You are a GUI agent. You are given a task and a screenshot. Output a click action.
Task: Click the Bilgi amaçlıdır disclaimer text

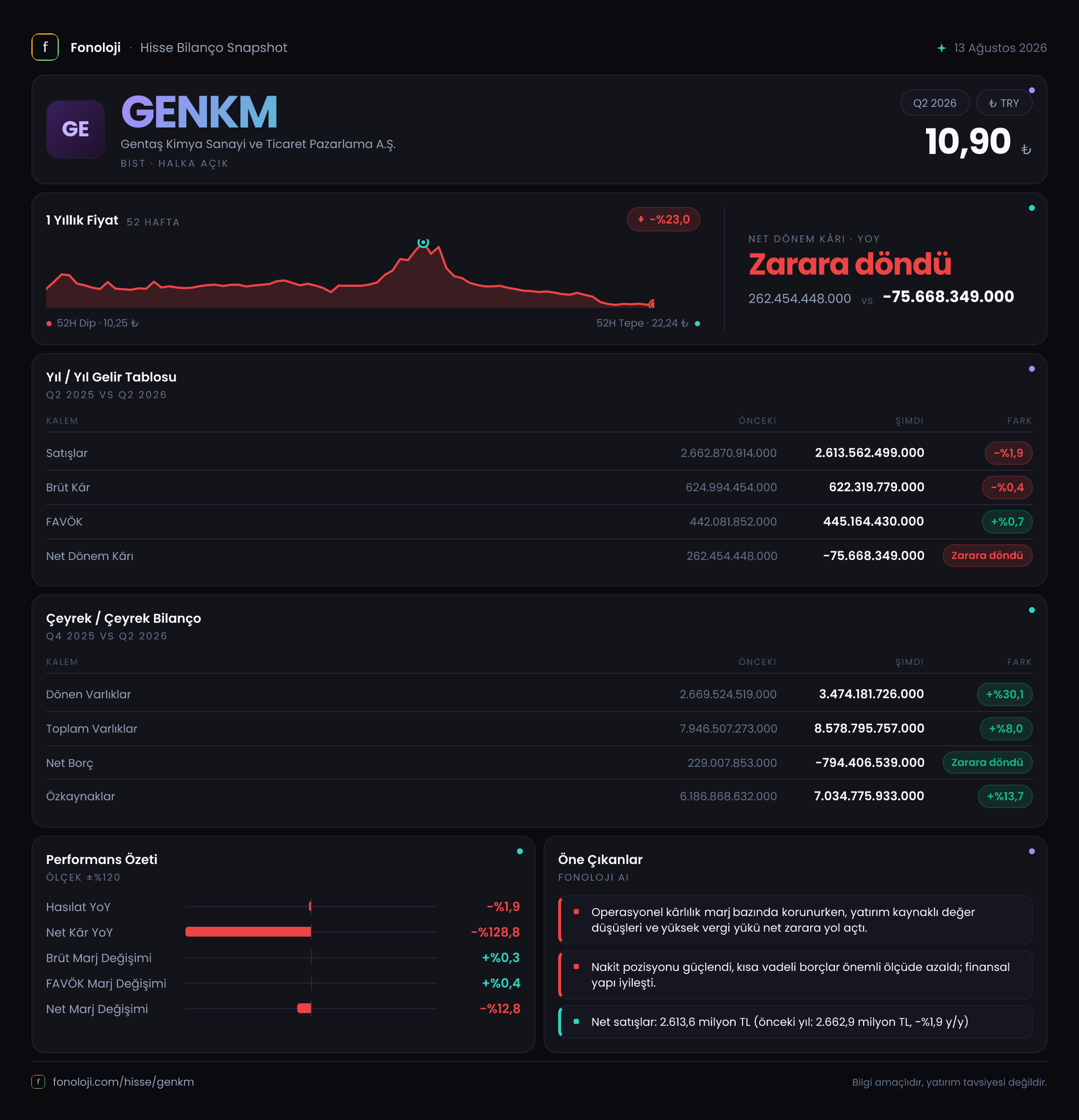pos(949,1082)
